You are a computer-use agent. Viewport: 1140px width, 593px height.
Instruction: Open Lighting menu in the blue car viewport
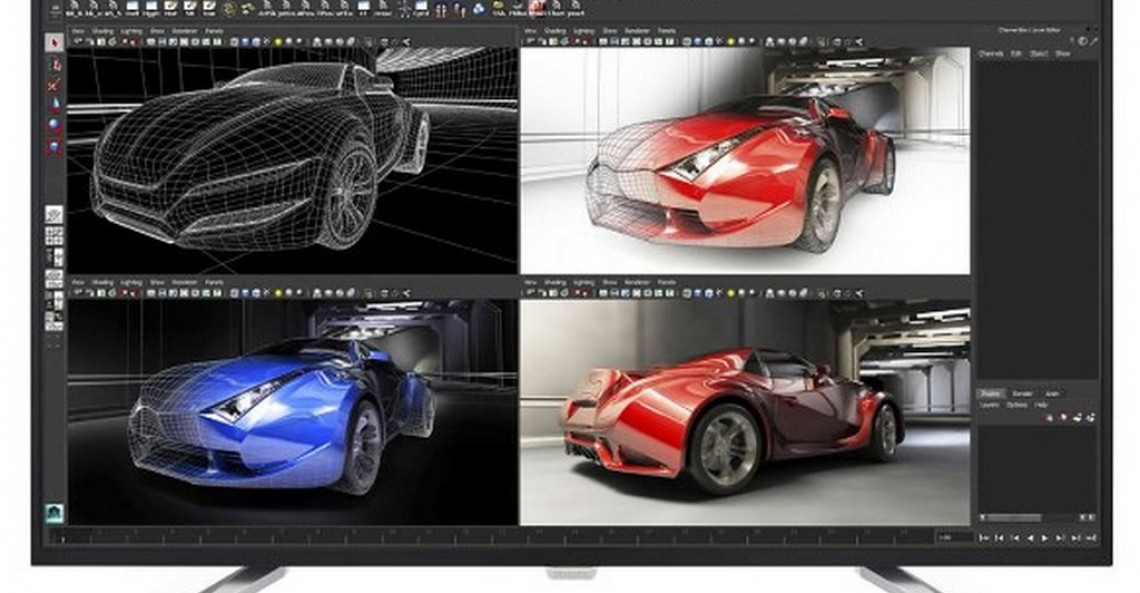pos(130,283)
